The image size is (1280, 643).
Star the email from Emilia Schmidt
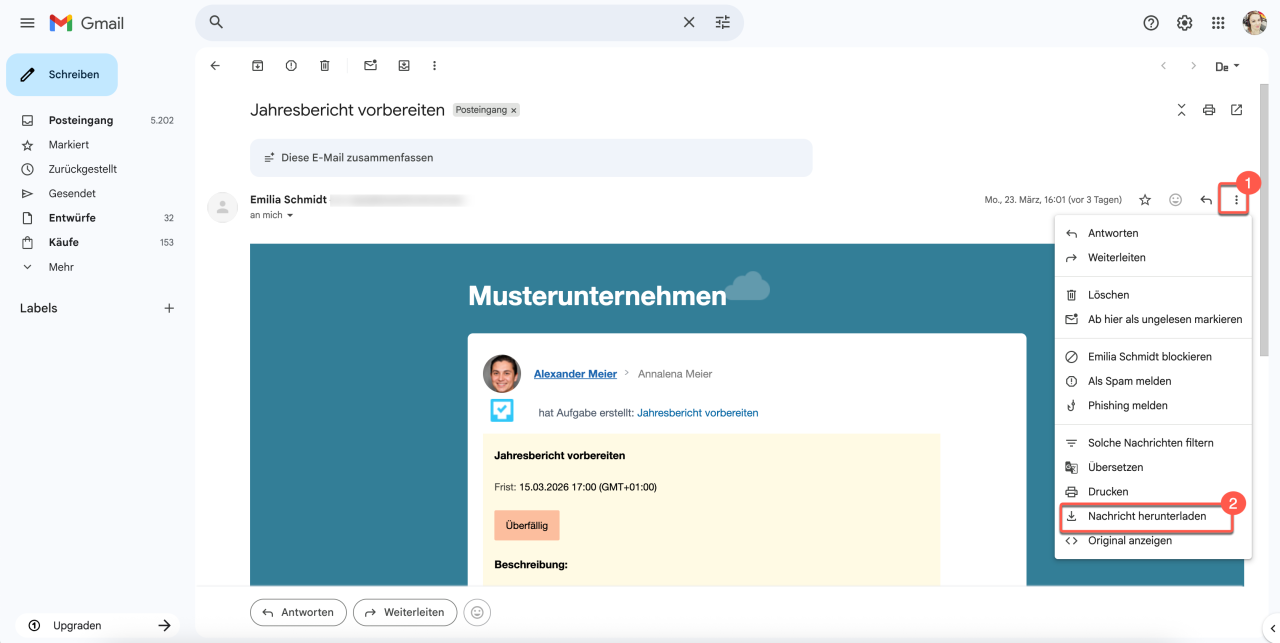tap(1145, 200)
